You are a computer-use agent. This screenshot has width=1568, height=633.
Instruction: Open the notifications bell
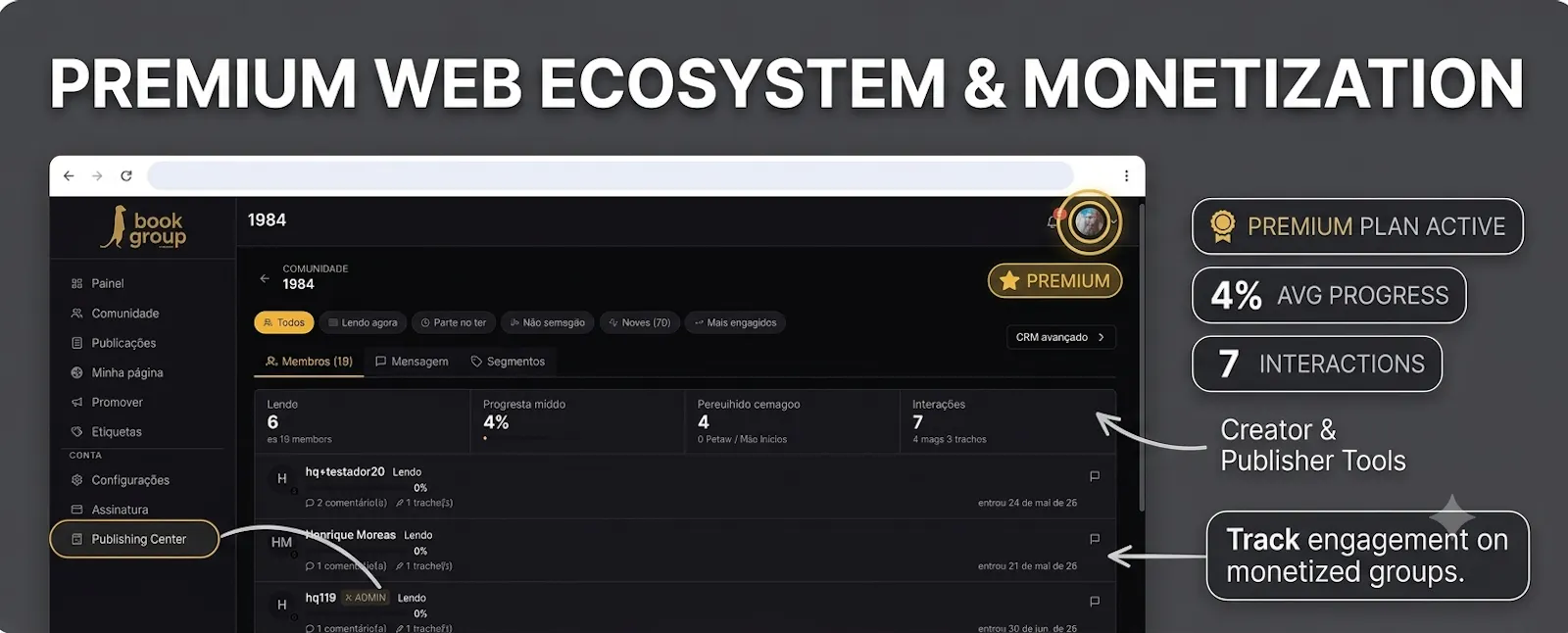1053,221
